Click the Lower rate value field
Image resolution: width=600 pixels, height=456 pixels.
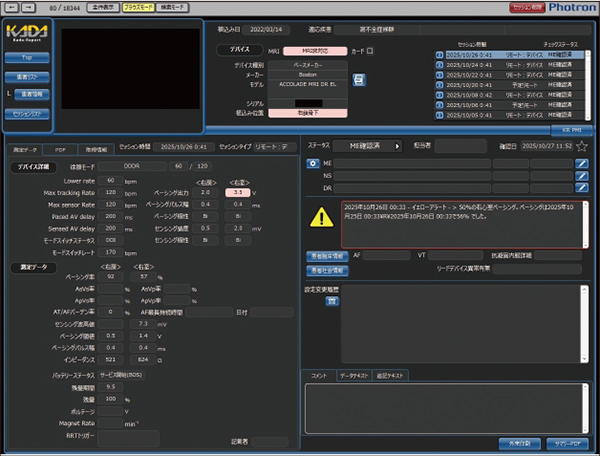click(108, 181)
